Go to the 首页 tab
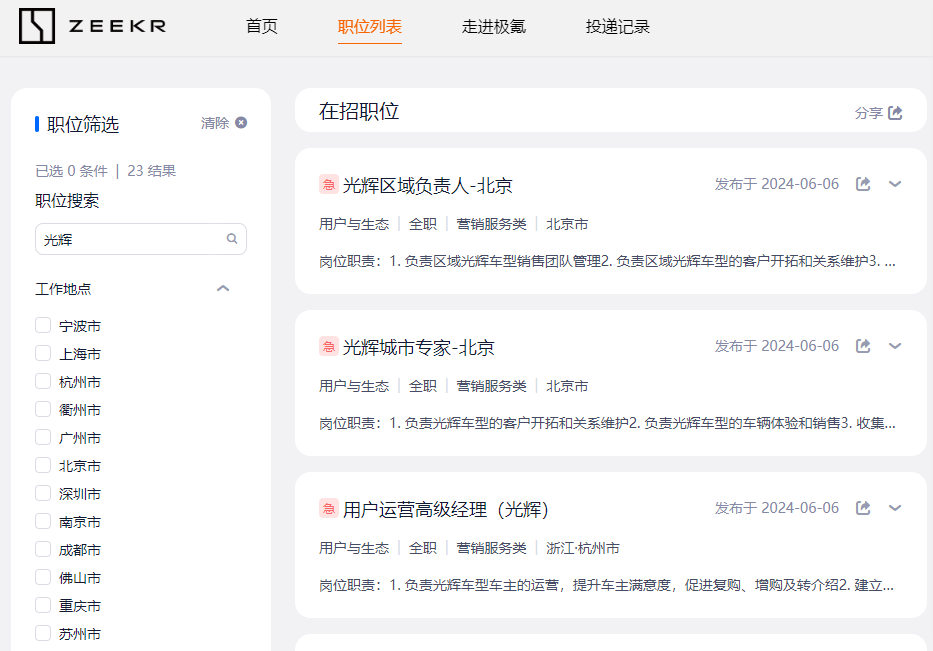 click(262, 27)
